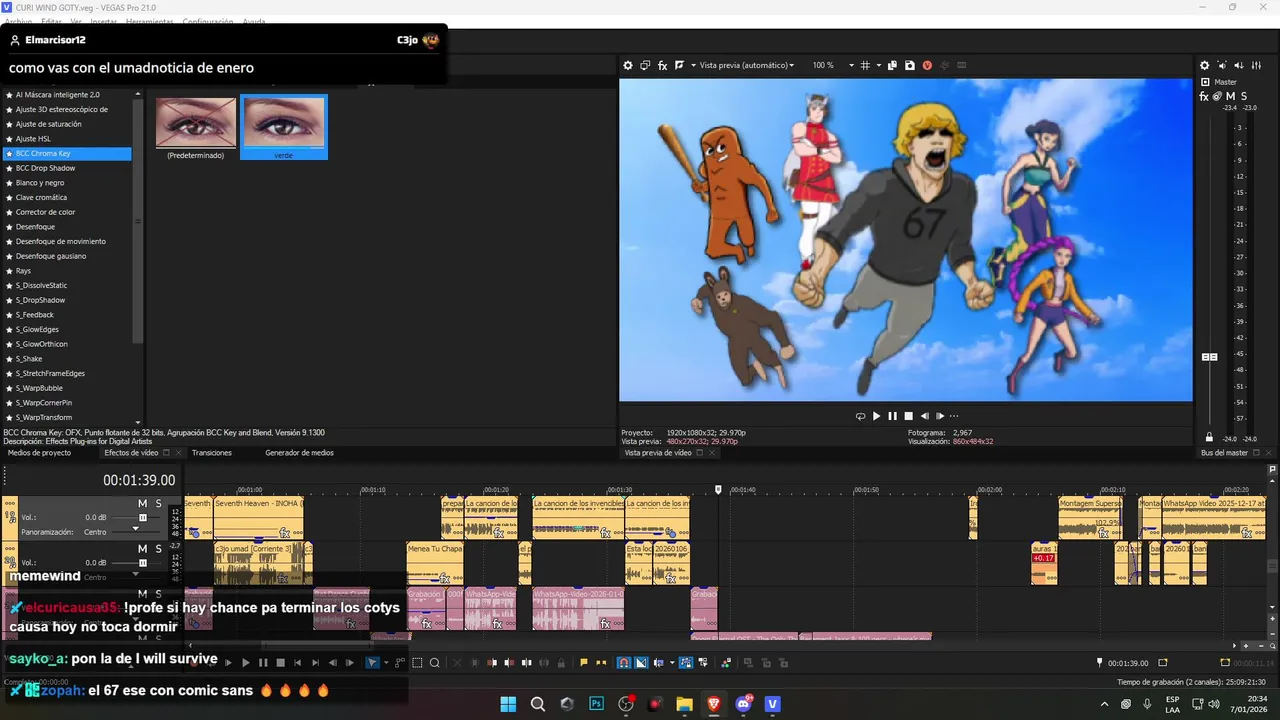The height and width of the screenshot is (720, 1280).
Task: Switch to Medios de proyecto tab
Action: (x=40, y=453)
